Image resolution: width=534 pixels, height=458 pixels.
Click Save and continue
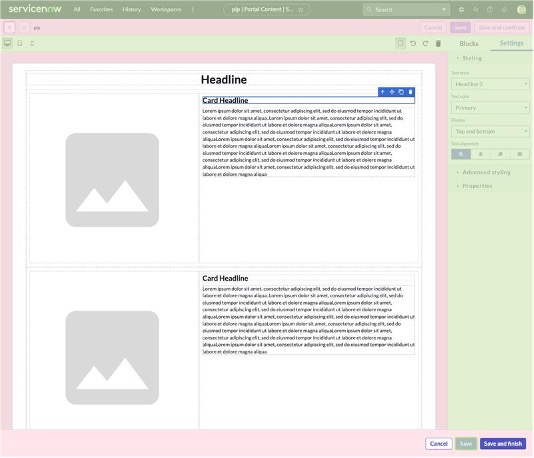click(x=502, y=28)
